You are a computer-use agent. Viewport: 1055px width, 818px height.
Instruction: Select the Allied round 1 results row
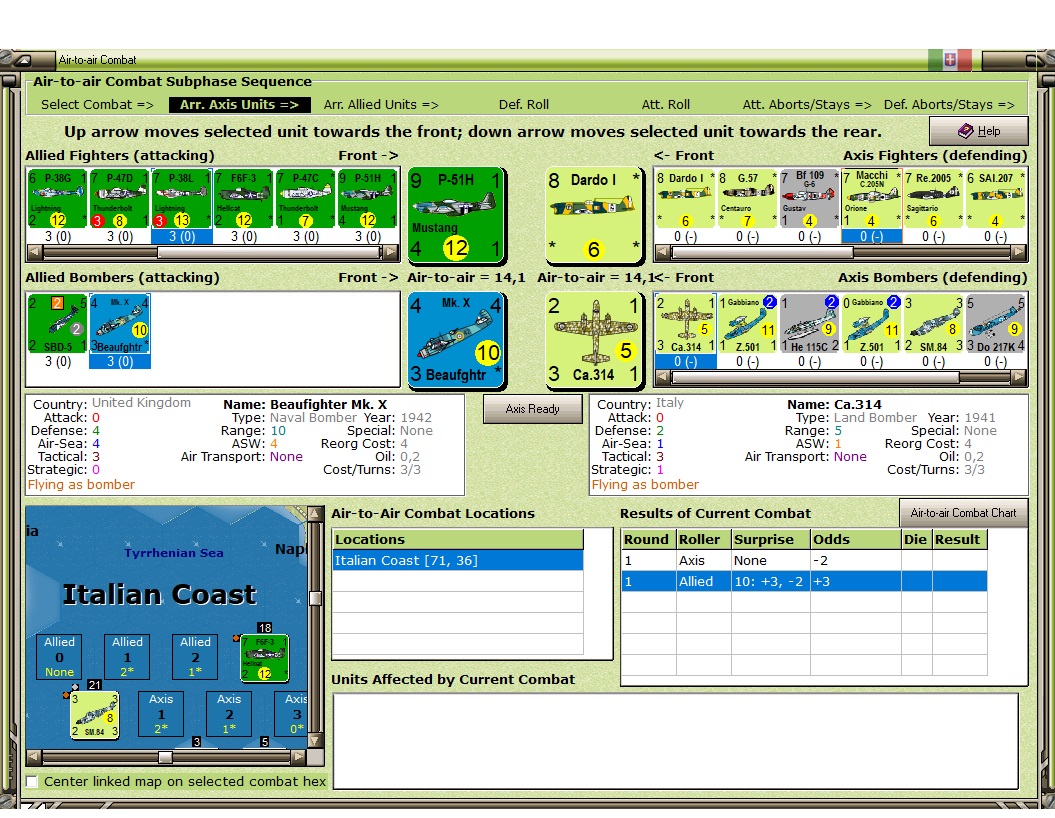[x=804, y=581]
